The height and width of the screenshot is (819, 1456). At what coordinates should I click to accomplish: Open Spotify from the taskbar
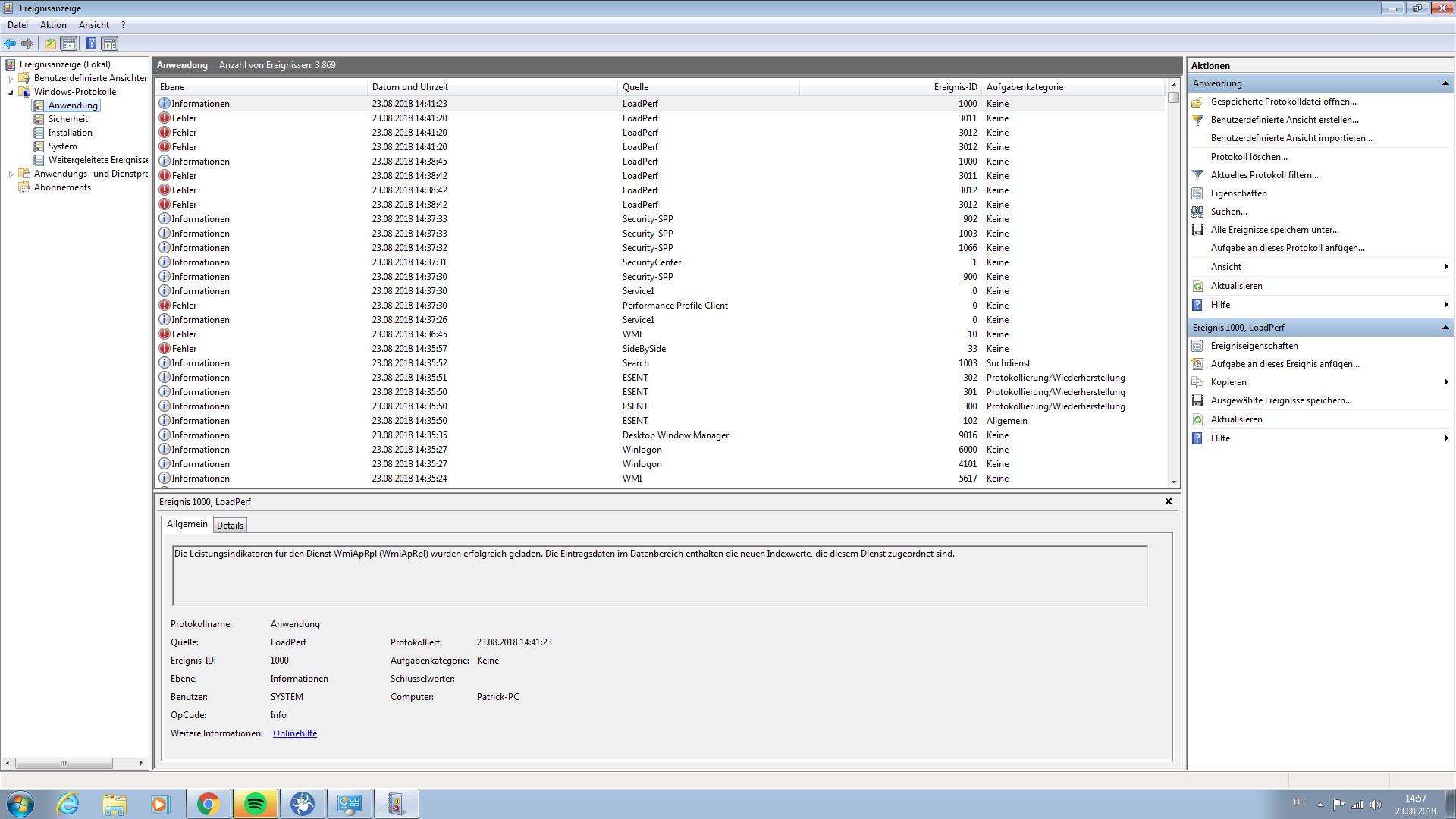tap(256, 804)
